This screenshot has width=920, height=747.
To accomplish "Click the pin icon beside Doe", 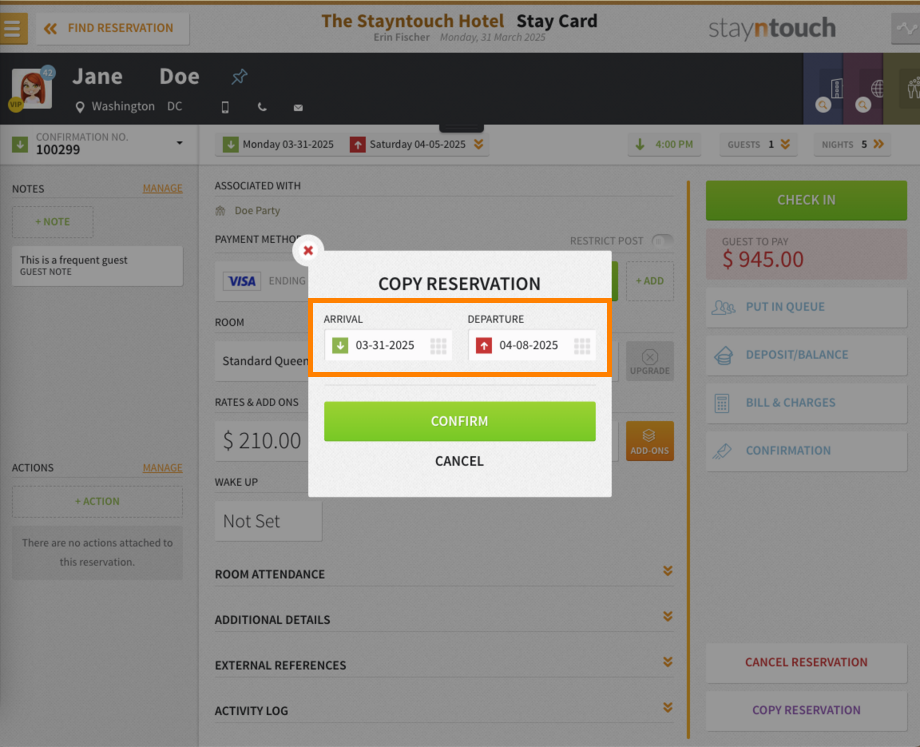I will coord(239,76).
